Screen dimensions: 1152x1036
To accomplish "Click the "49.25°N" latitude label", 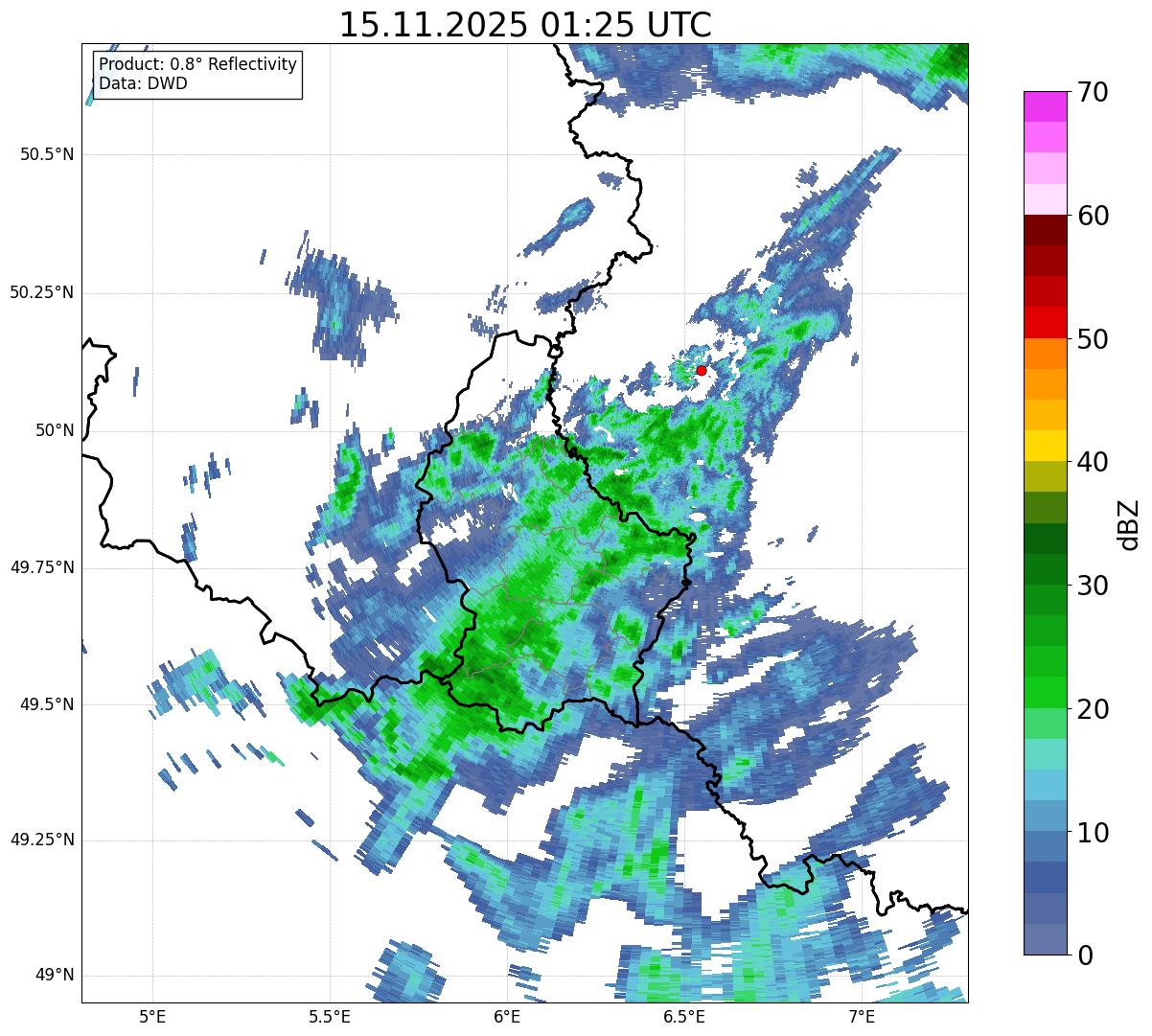I will click(x=42, y=840).
